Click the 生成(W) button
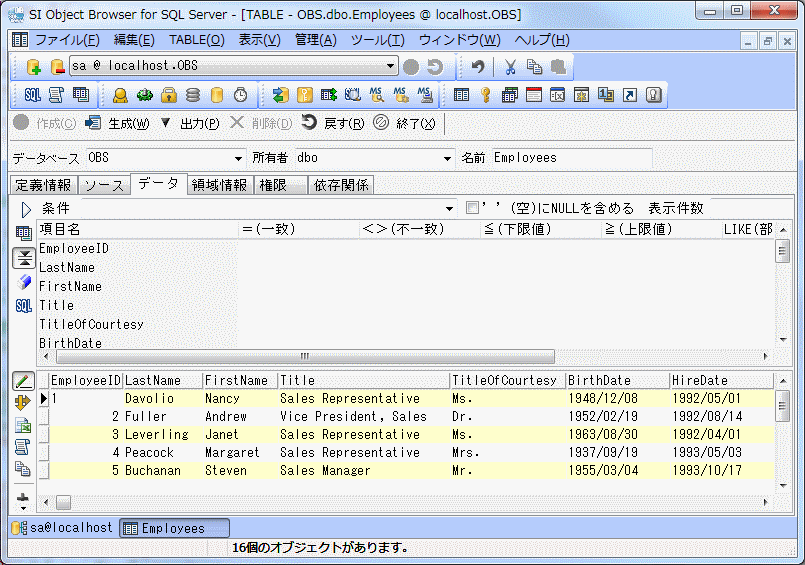805x565 pixels. click(117, 123)
